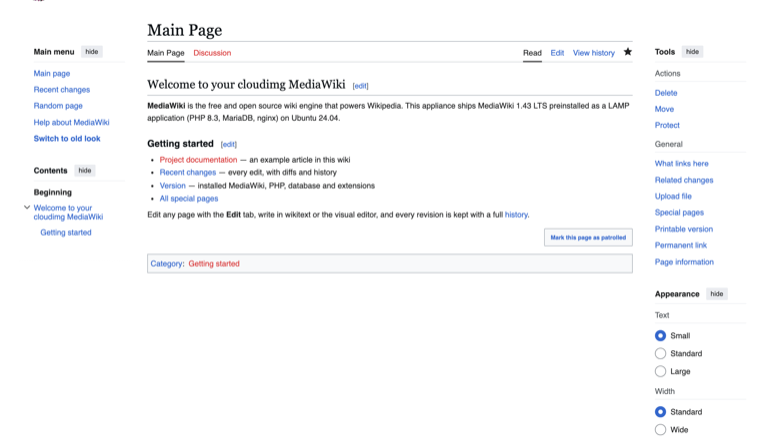Select Wide width option
The height and width of the screenshot is (439, 780).
pyautogui.click(x=660, y=430)
